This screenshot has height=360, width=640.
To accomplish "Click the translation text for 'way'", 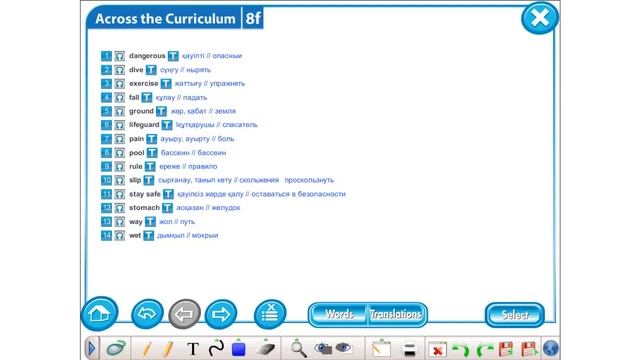I will pyautogui.click(x=177, y=222).
